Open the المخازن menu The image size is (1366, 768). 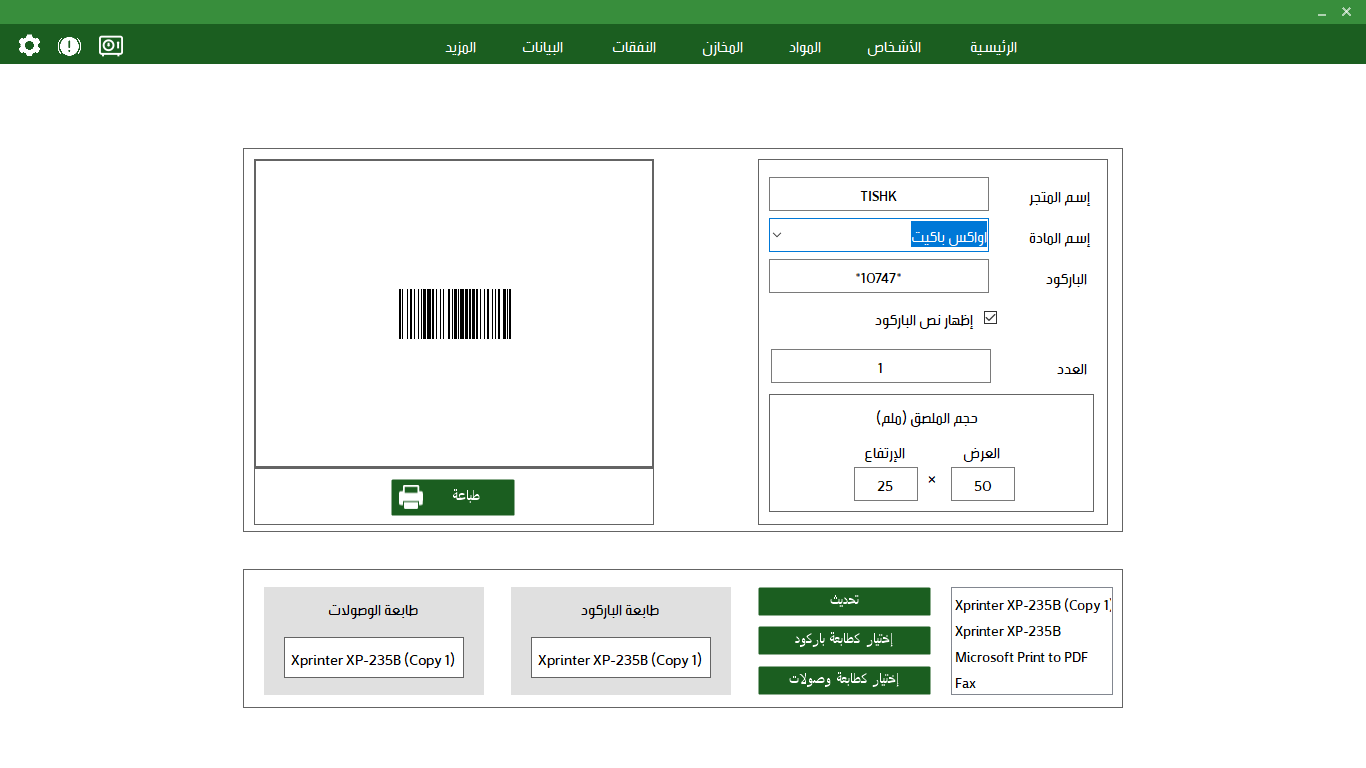[722, 47]
